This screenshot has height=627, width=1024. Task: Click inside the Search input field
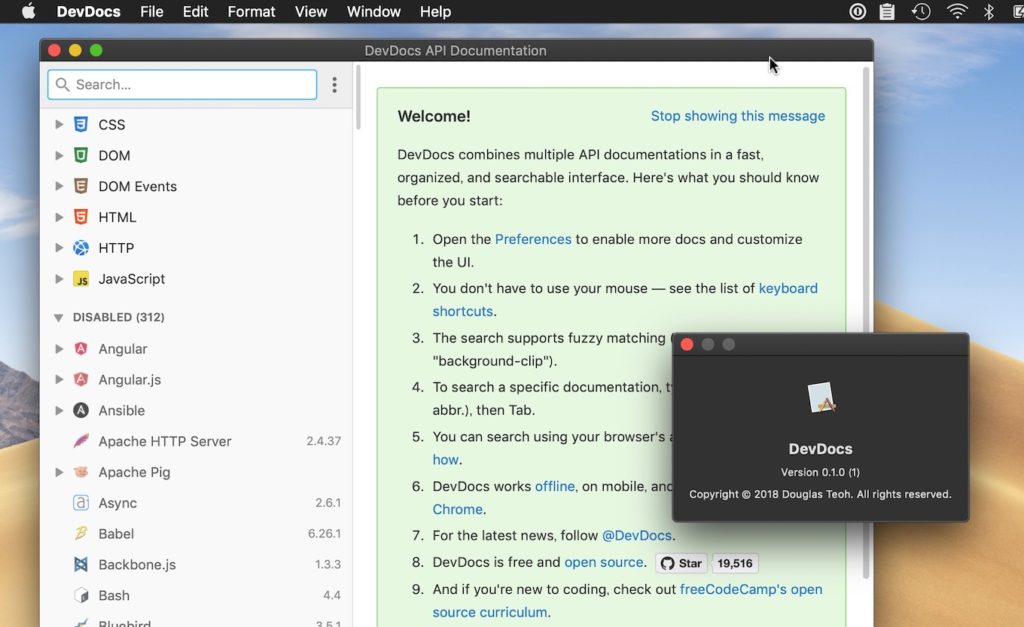coord(180,85)
